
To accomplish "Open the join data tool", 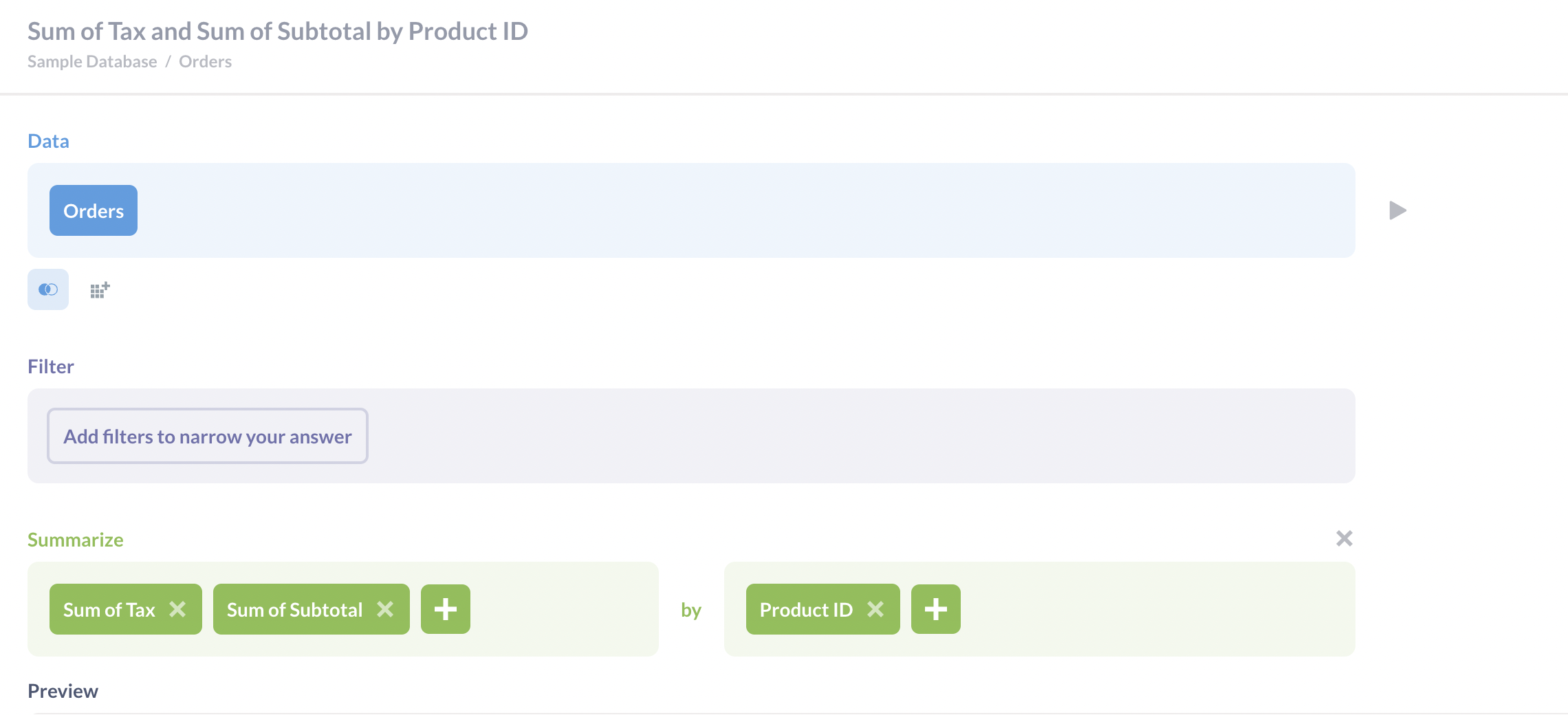I will (47, 289).
